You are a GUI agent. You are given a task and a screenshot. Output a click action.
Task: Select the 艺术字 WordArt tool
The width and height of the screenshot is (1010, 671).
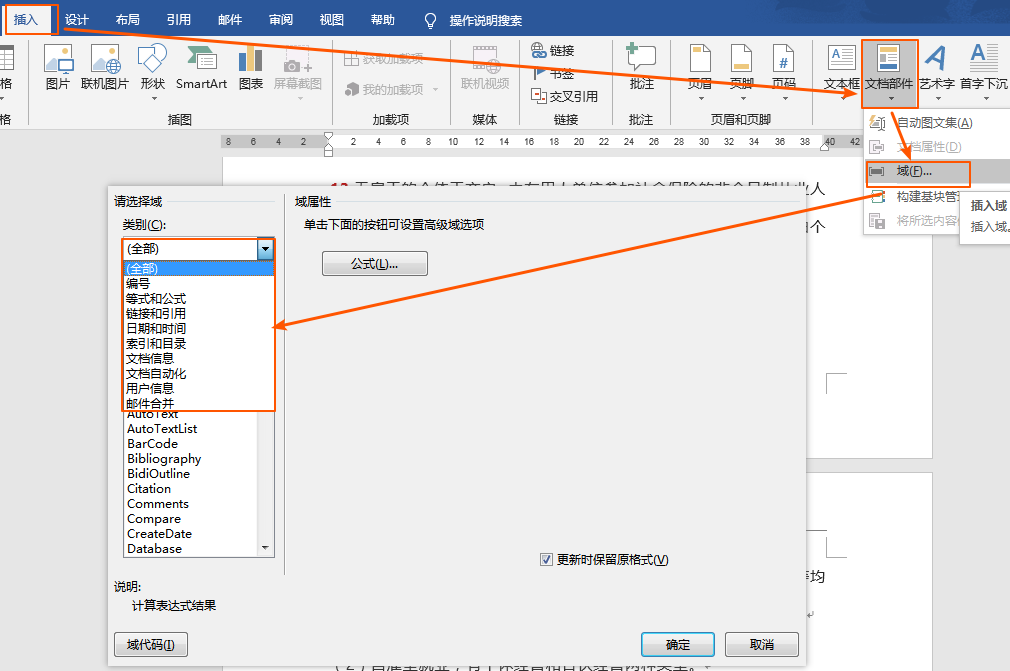[x=937, y=67]
